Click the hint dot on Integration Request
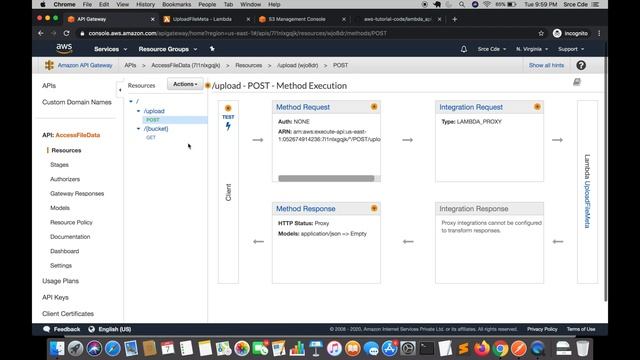640x360 pixels. click(x=537, y=107)
